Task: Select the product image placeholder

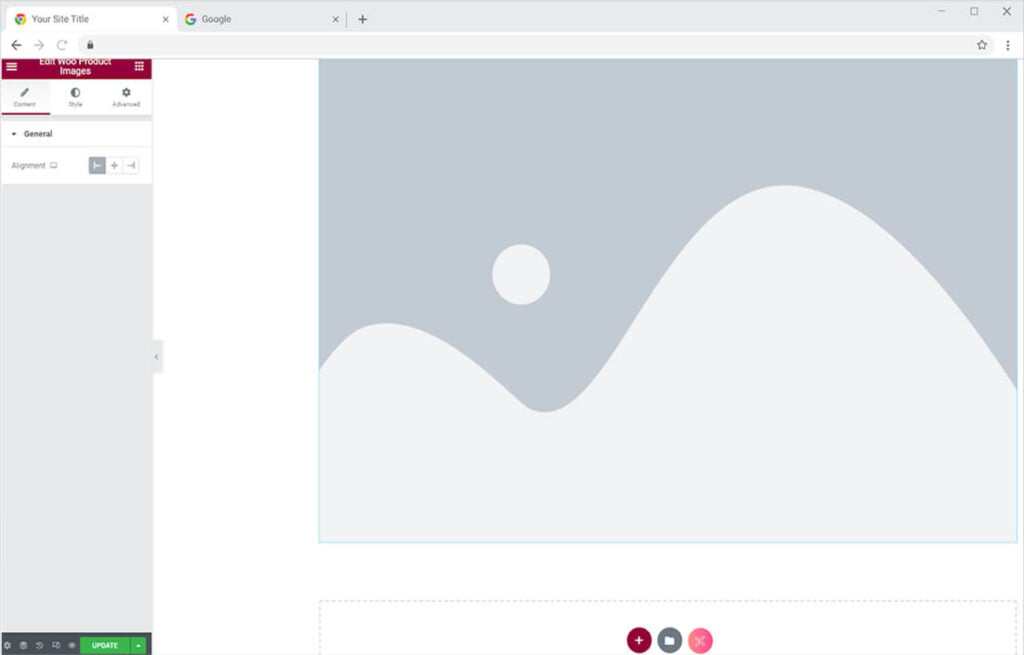Action: pos(667,300)
